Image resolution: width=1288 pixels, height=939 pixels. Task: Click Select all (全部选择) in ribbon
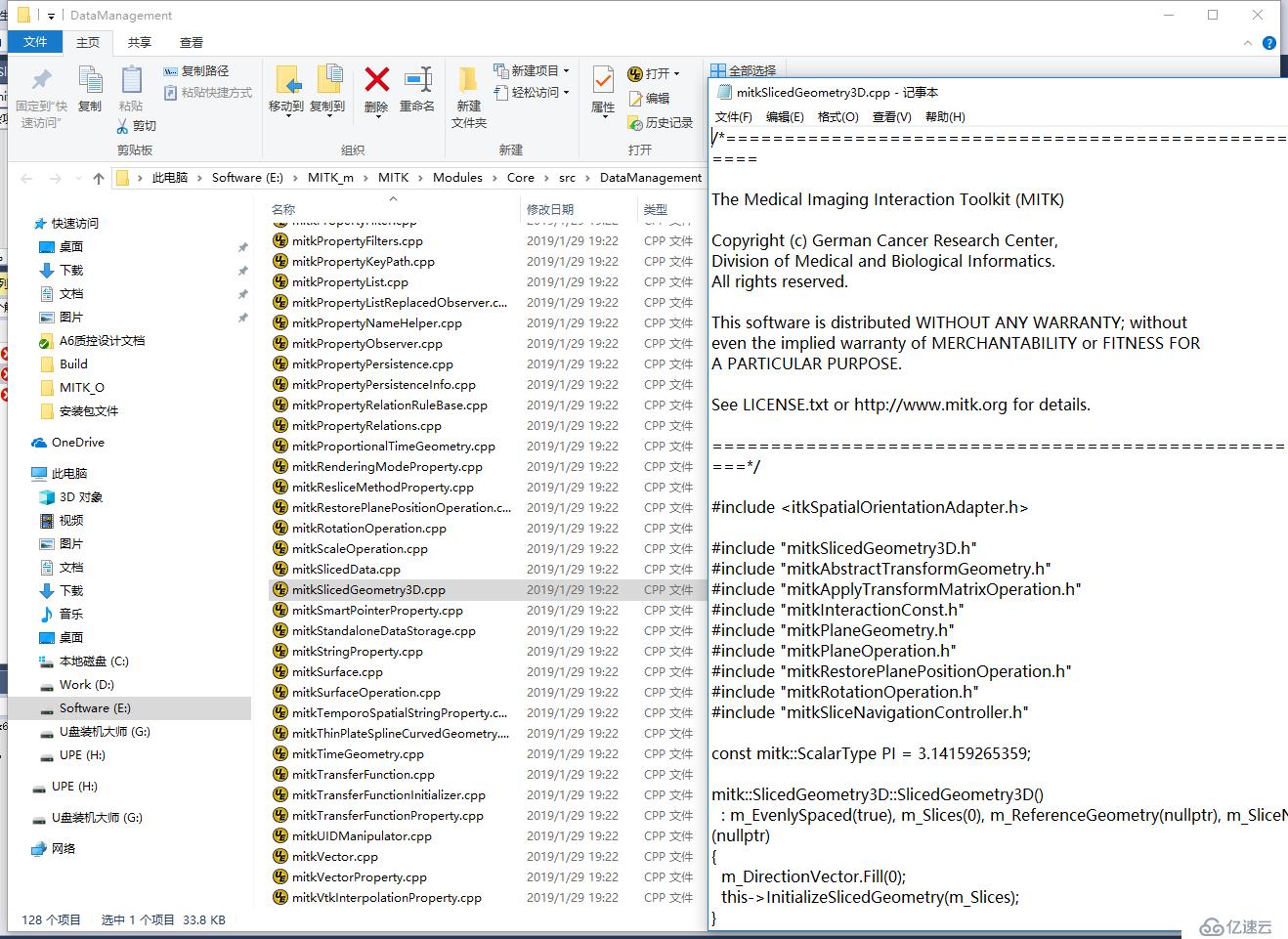(744, 70)
